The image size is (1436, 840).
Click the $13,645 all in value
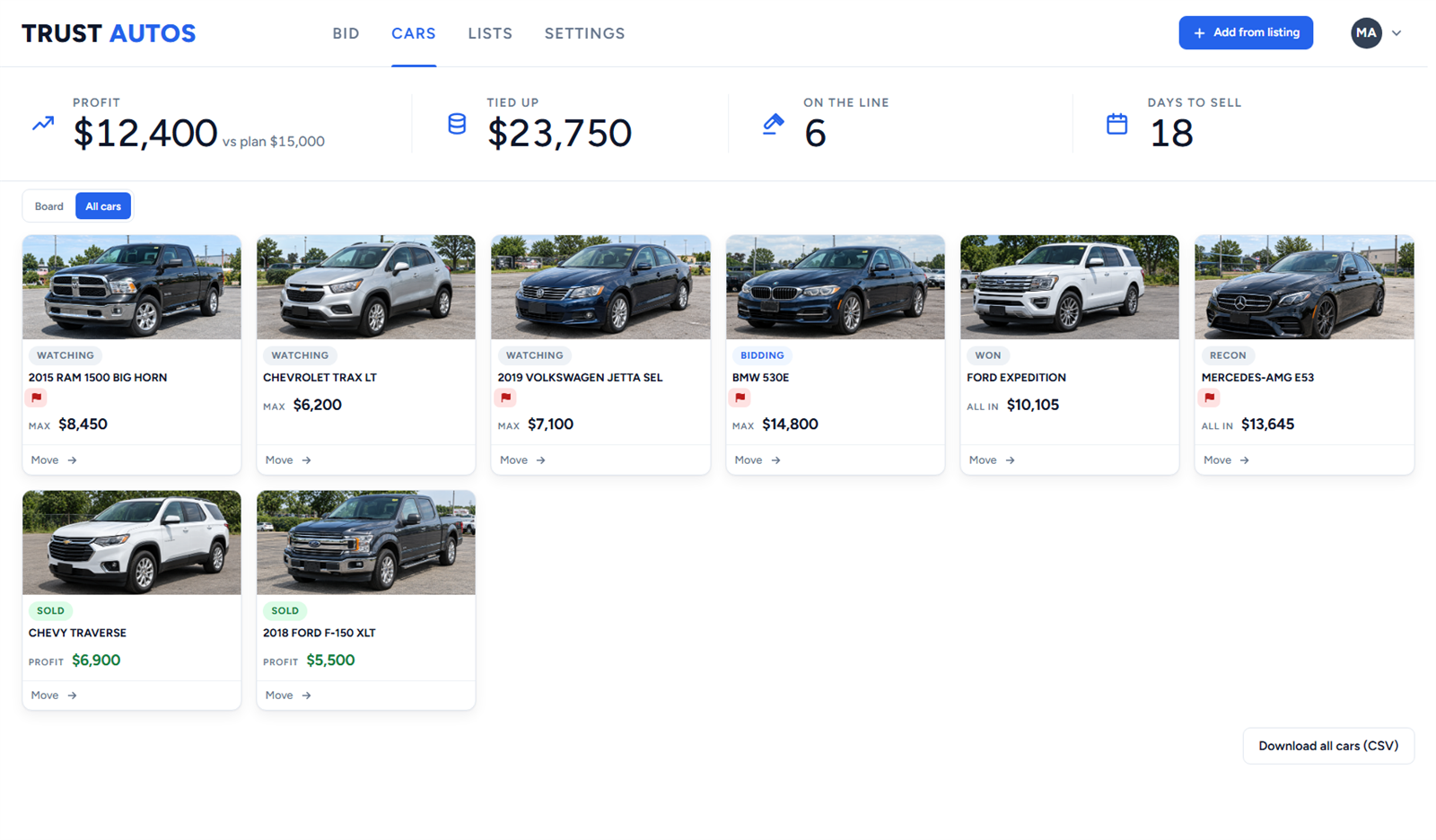pos(1267,424)
